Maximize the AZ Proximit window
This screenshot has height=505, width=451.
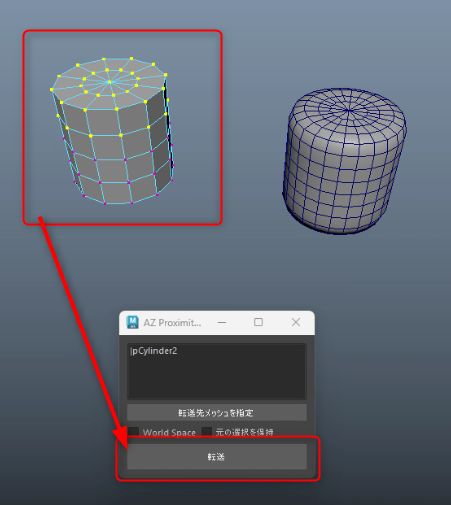258,322
